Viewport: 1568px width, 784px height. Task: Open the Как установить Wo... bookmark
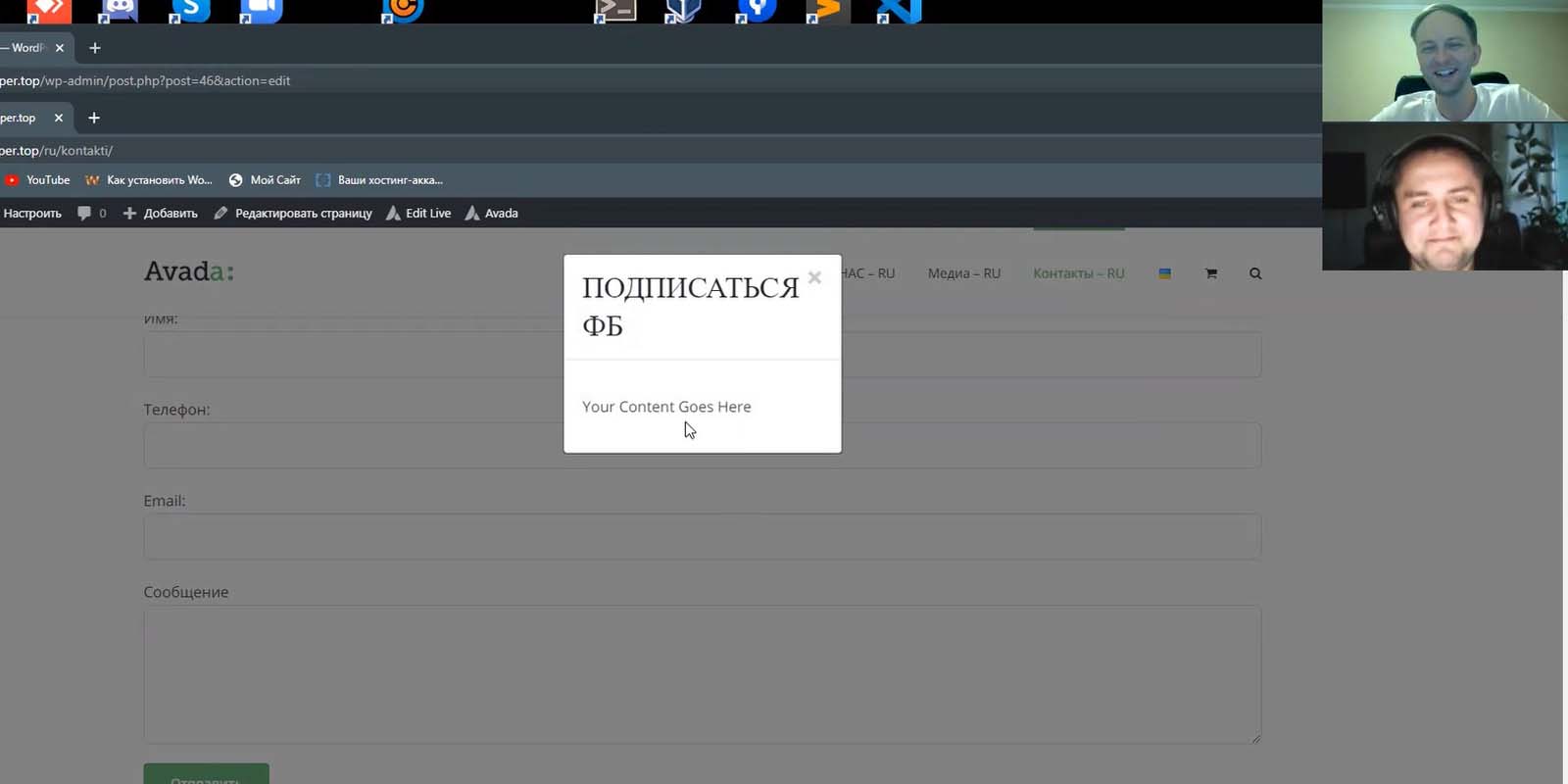[x=148, y=180]
